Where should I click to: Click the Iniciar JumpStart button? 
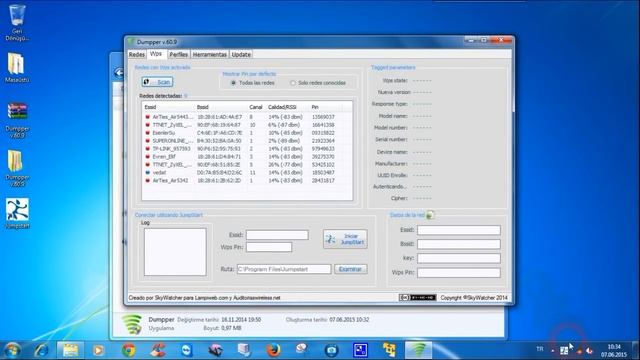[345, 239]
